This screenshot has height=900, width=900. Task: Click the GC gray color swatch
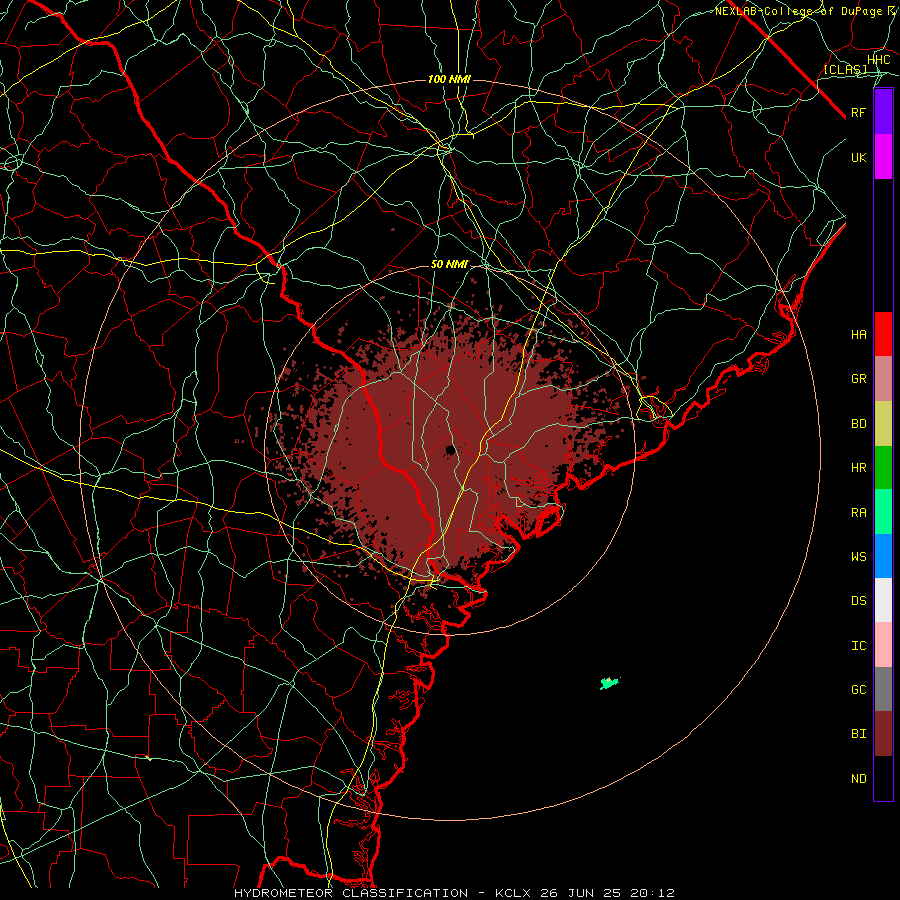pyautogui.click(x=883, y=689)
